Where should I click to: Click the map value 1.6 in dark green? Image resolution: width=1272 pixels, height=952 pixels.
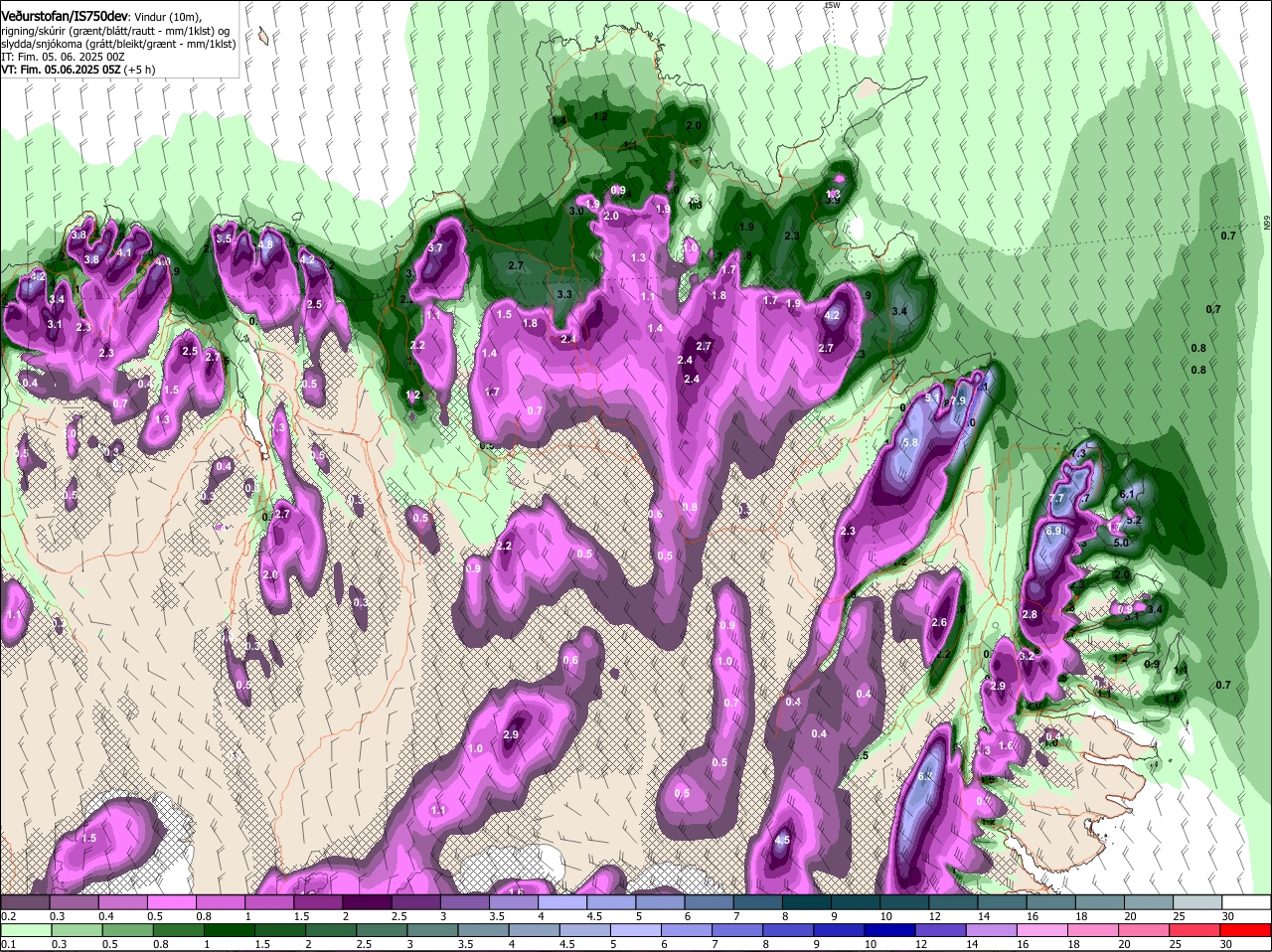(1172, 701)
